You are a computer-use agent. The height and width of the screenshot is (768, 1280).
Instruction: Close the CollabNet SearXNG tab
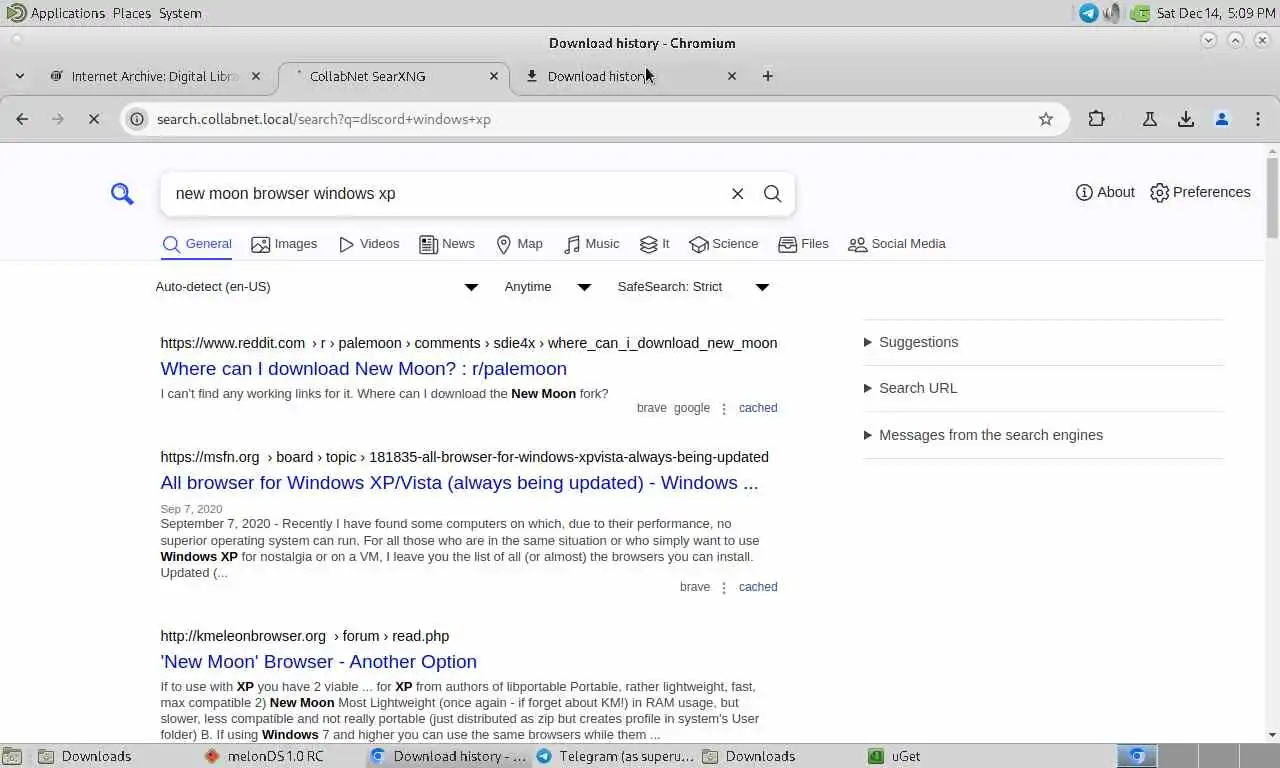[x=494, y=76]
